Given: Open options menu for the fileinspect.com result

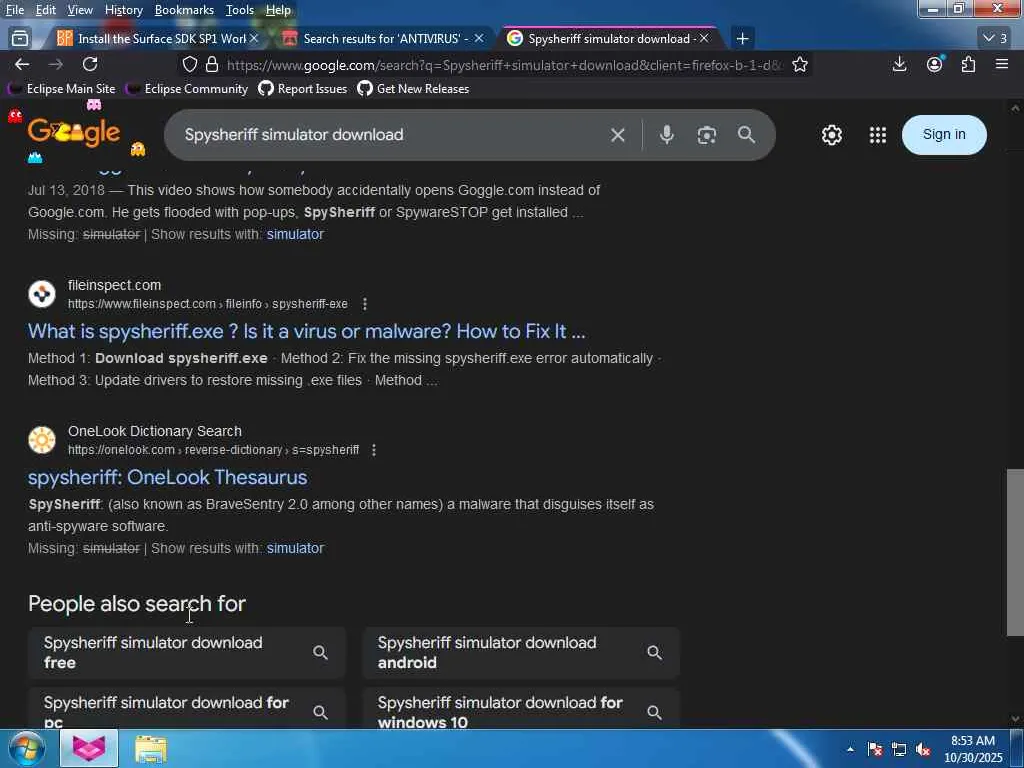Looking at the screenshot, I should click(x=365, y=304).
